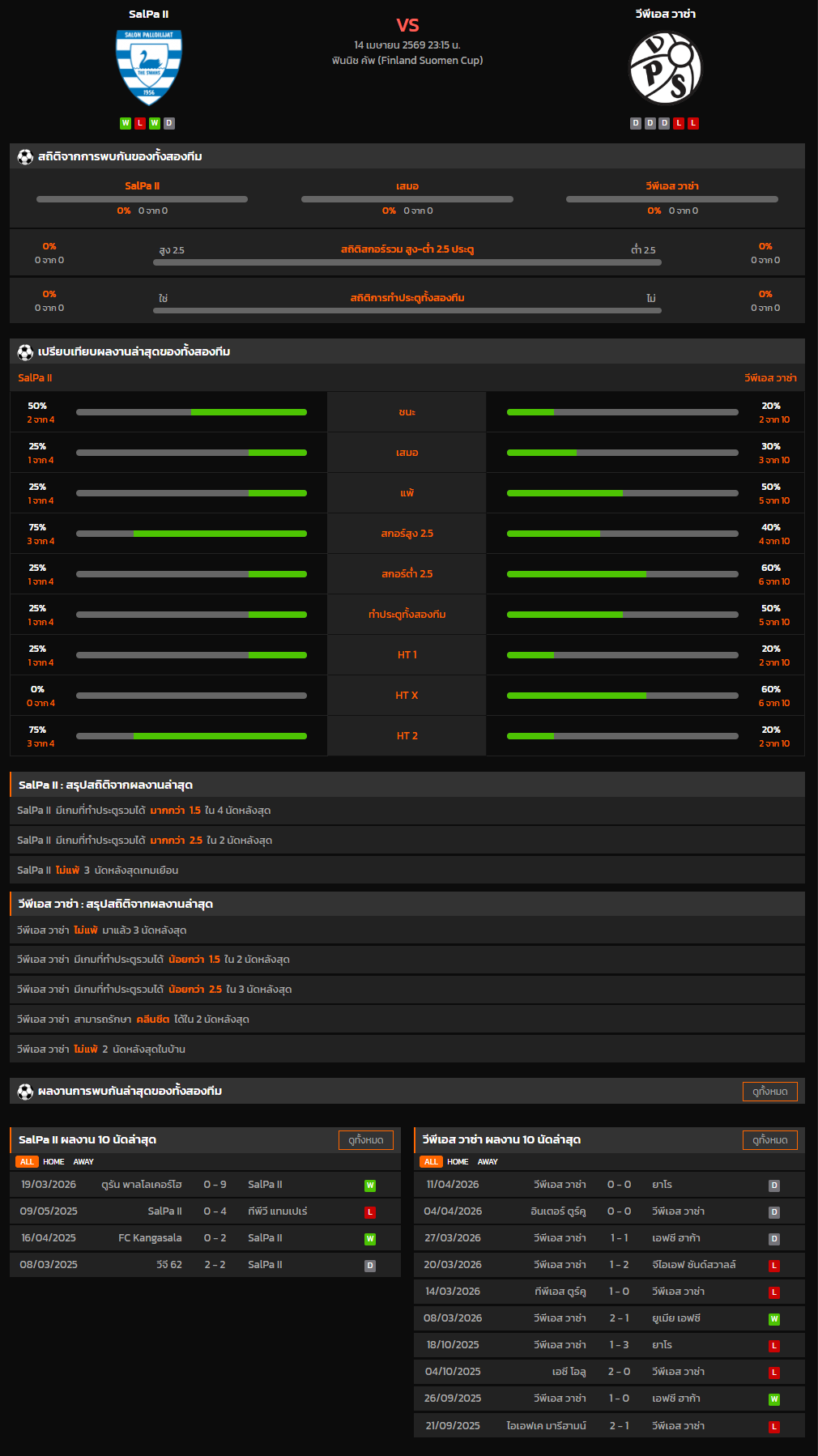Image resolution: width=818 pixels, height=1456 pixels.
Task: Click the SalPa II swan team logo
Action: point(149,67)
